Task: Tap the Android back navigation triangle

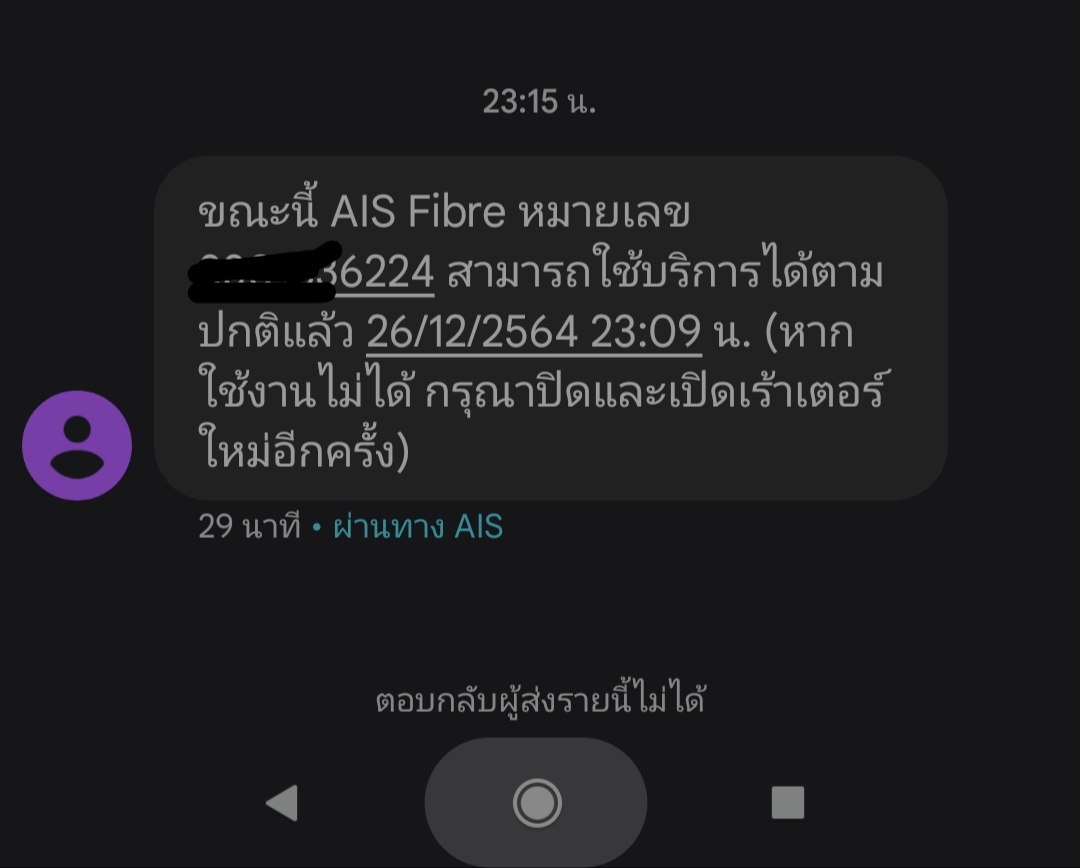Action: 282,803
